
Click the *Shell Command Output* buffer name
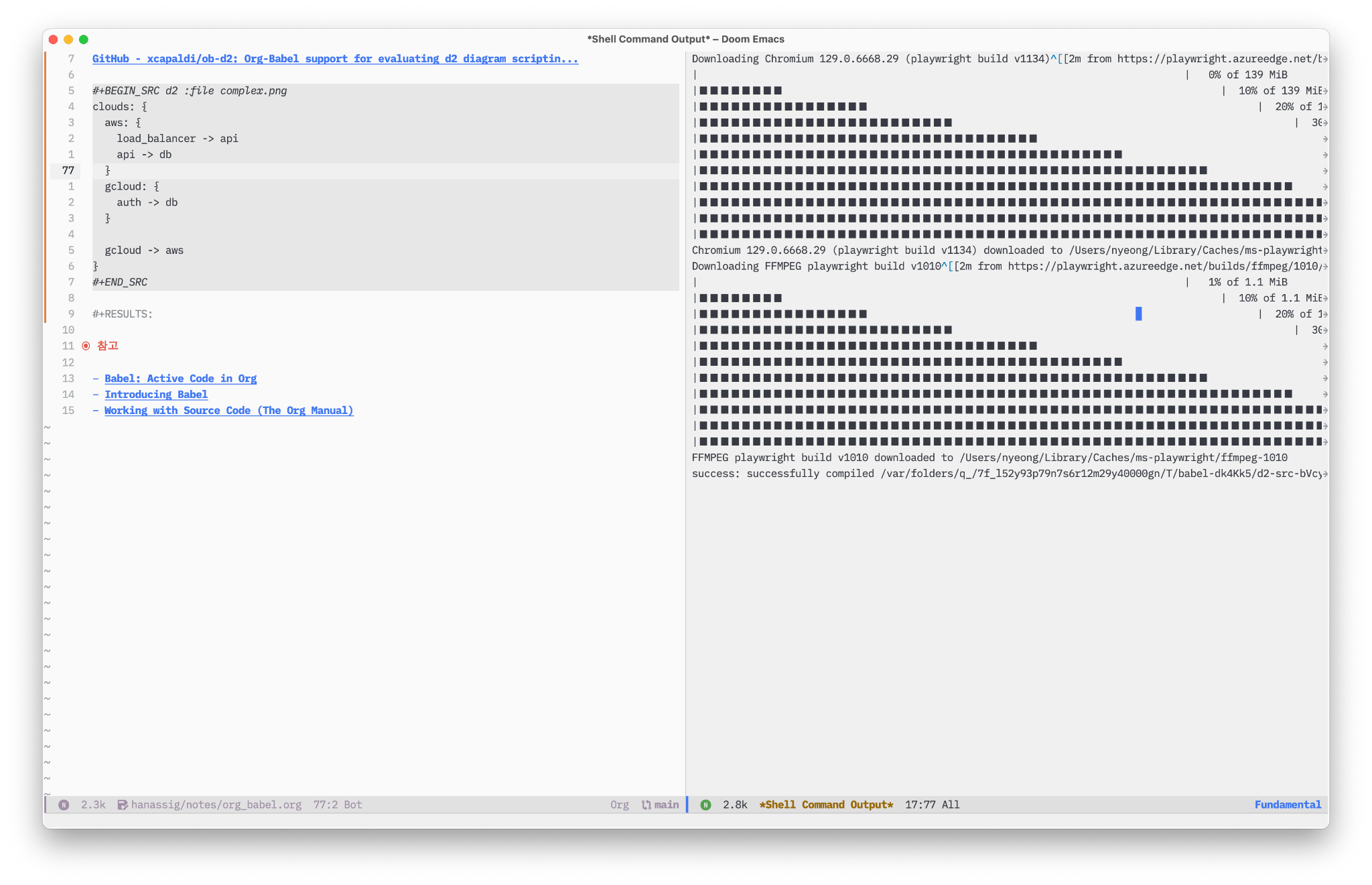(x=826, y=805)
